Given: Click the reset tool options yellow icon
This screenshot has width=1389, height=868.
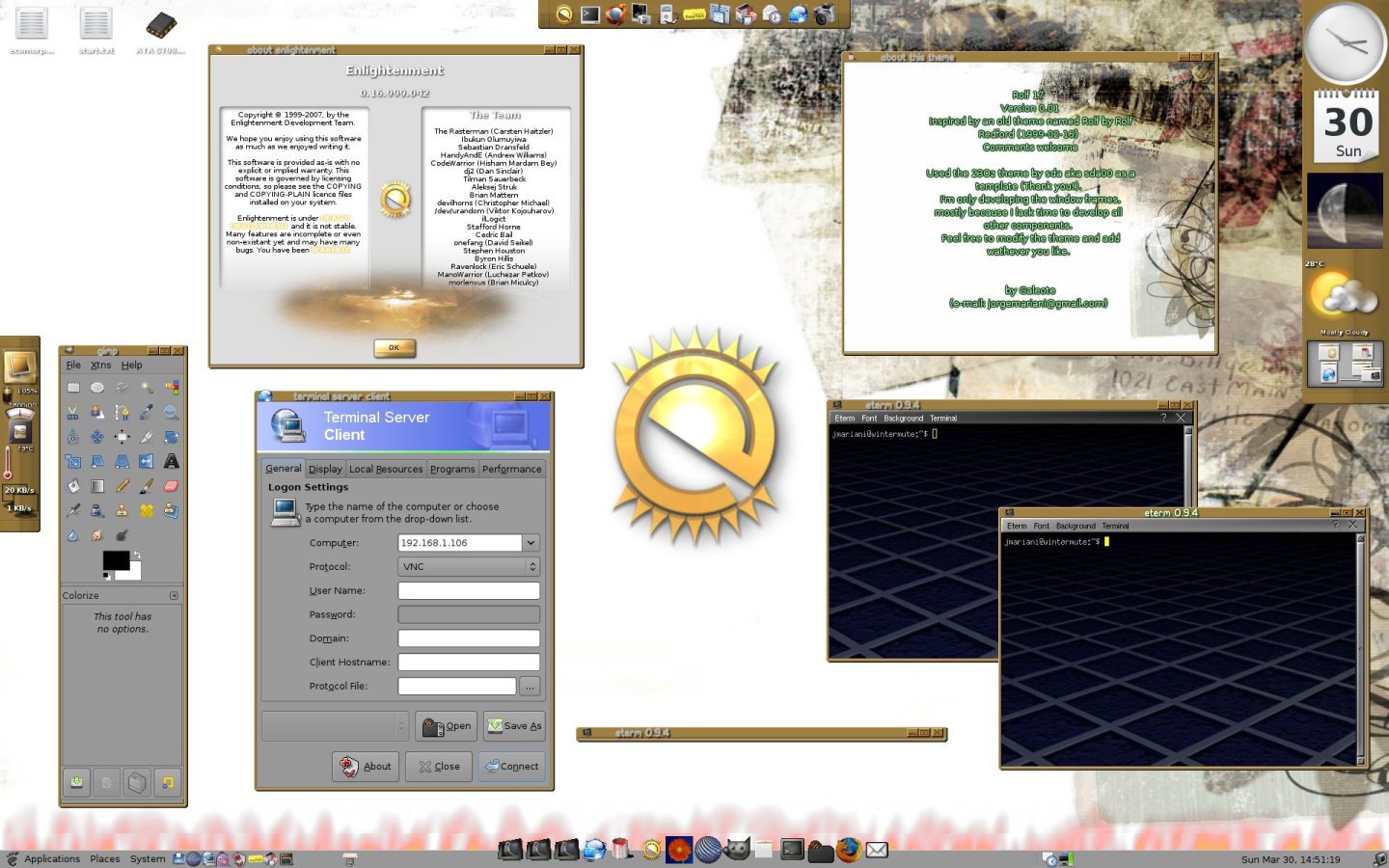Looking at the screenshot, I should pyautogui.click(x=168, y=782).
